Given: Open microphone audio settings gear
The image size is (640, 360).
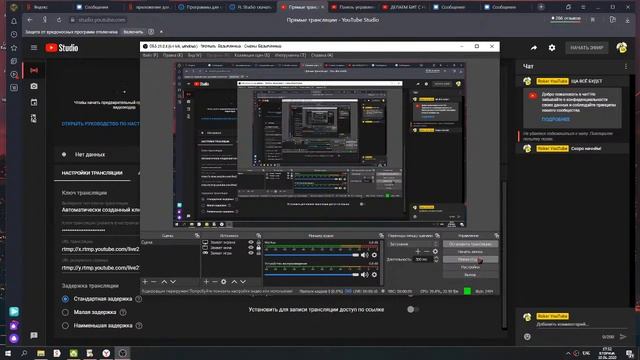Looking at the screenshot, I should (374, 255).
